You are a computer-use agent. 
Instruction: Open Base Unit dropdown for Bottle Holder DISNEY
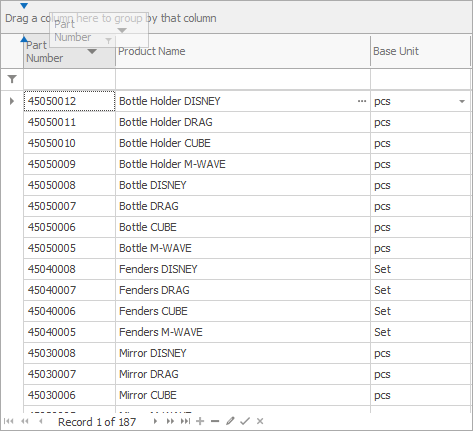[462, 101]
